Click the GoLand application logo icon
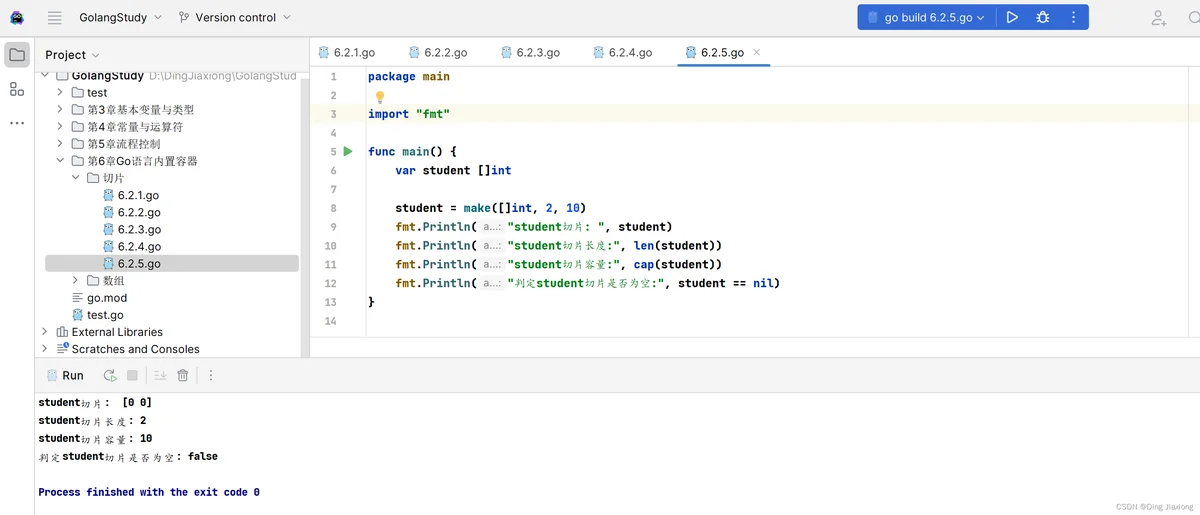1200x515 pixels. pos(17,18)
